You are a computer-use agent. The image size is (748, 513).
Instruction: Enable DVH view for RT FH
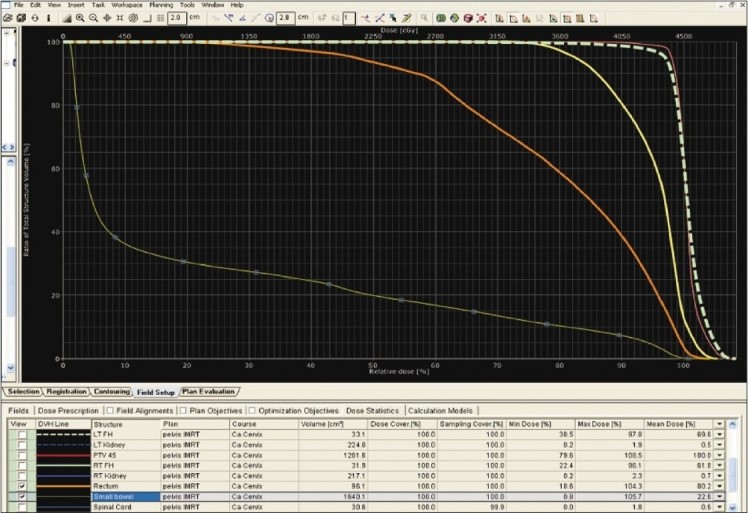(x=22, y=466)
